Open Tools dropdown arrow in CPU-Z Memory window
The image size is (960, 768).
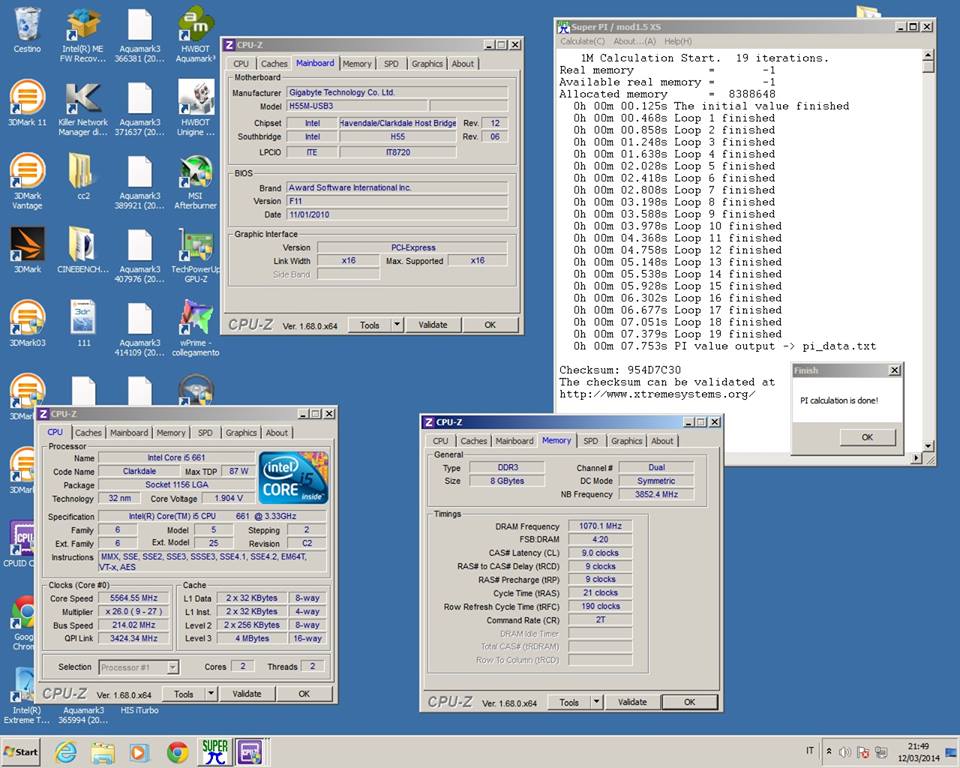pyautogui.click(x=596, y=702)
